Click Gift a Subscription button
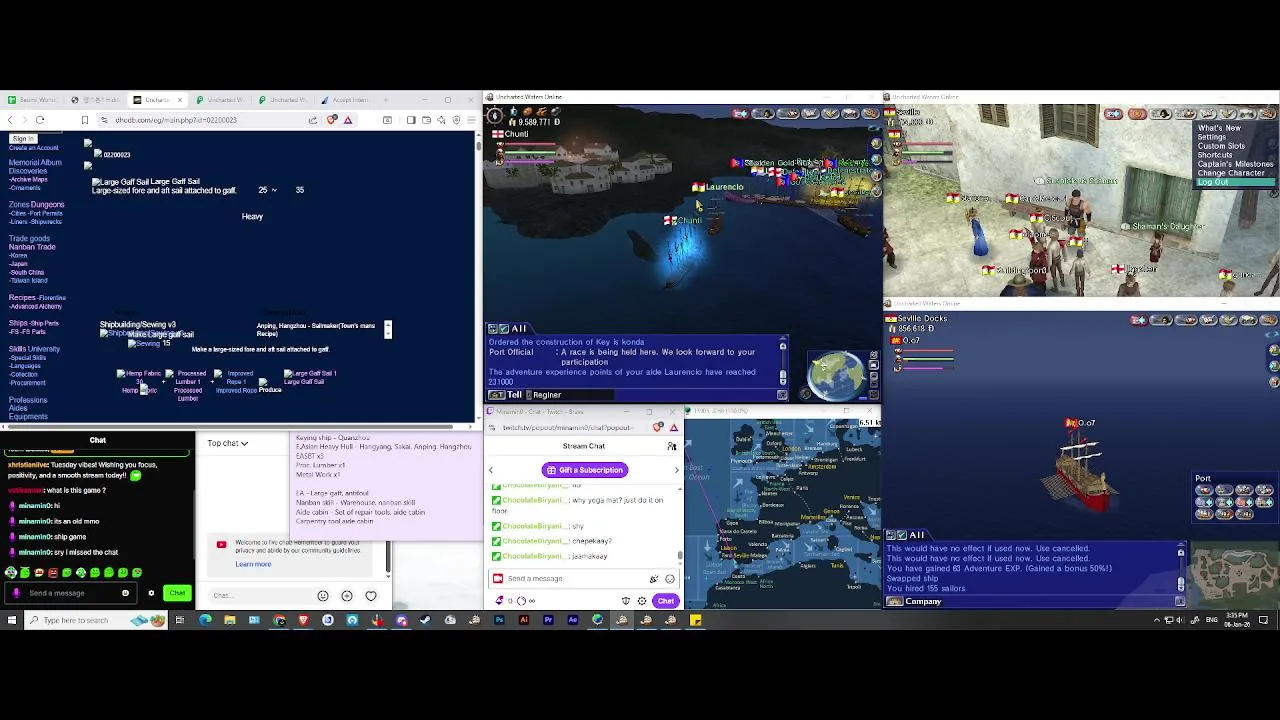 pyautogui.click(x=585, y=470)
